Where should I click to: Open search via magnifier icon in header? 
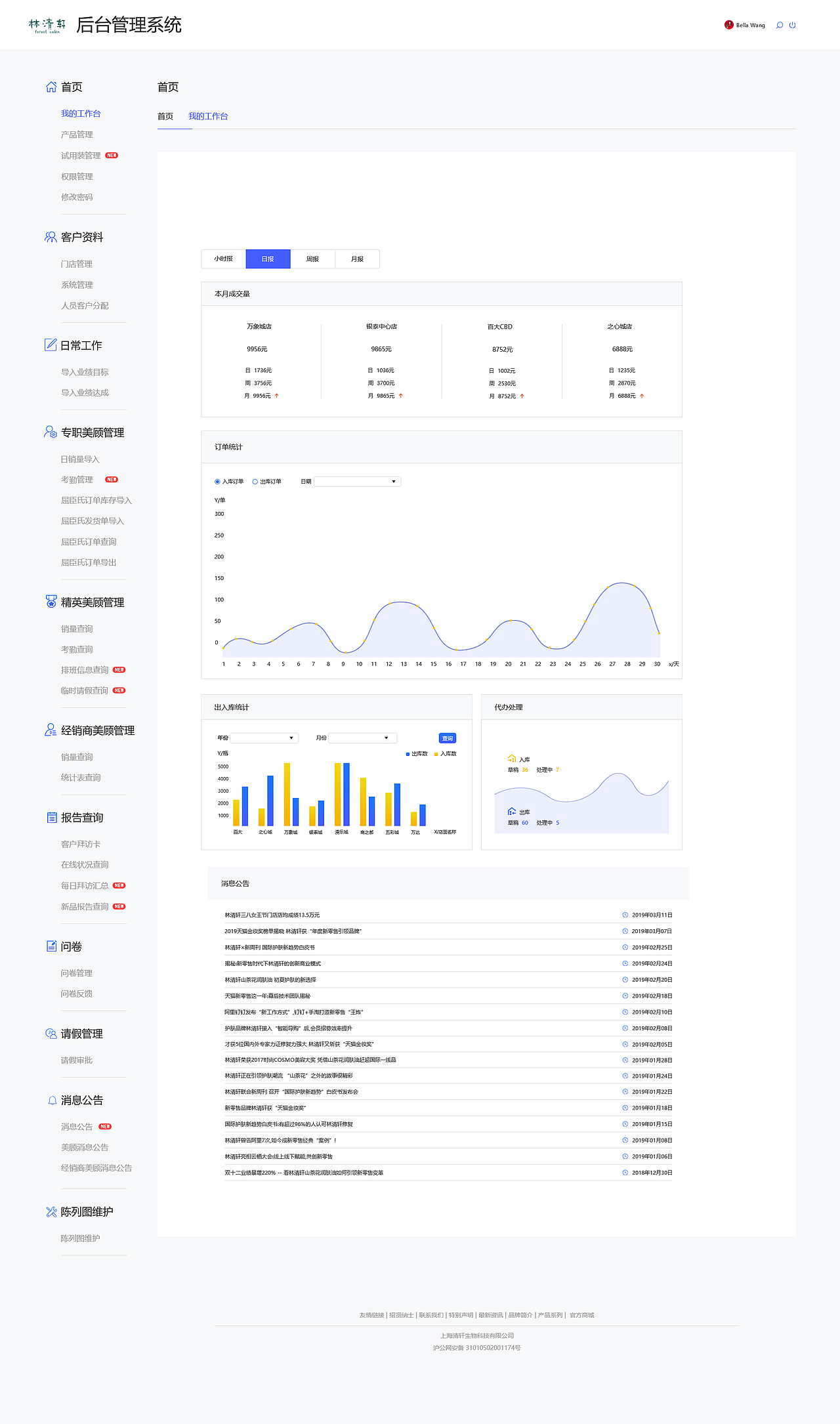click(x=780, y=25)
